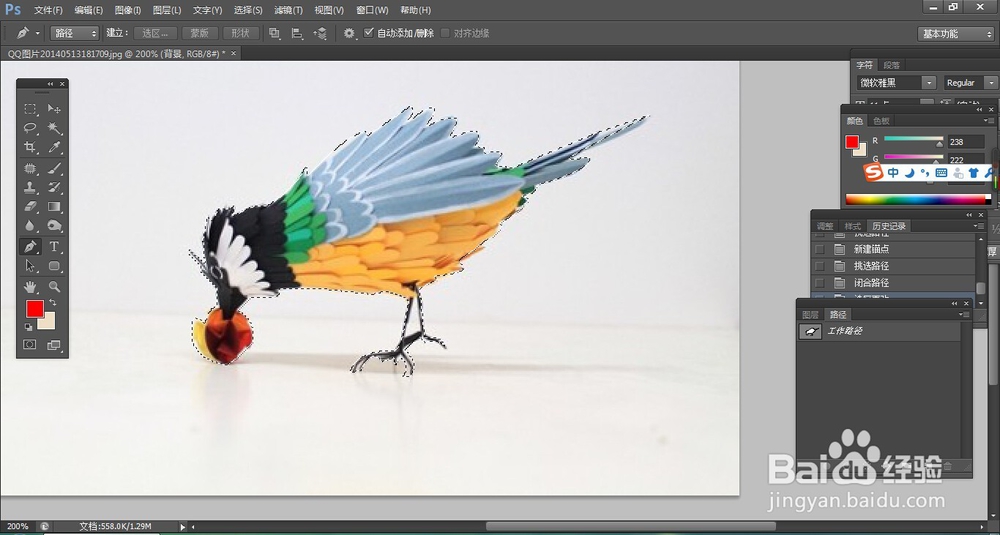Select the Pen tool in toolbox

click(x=30, y=246)
